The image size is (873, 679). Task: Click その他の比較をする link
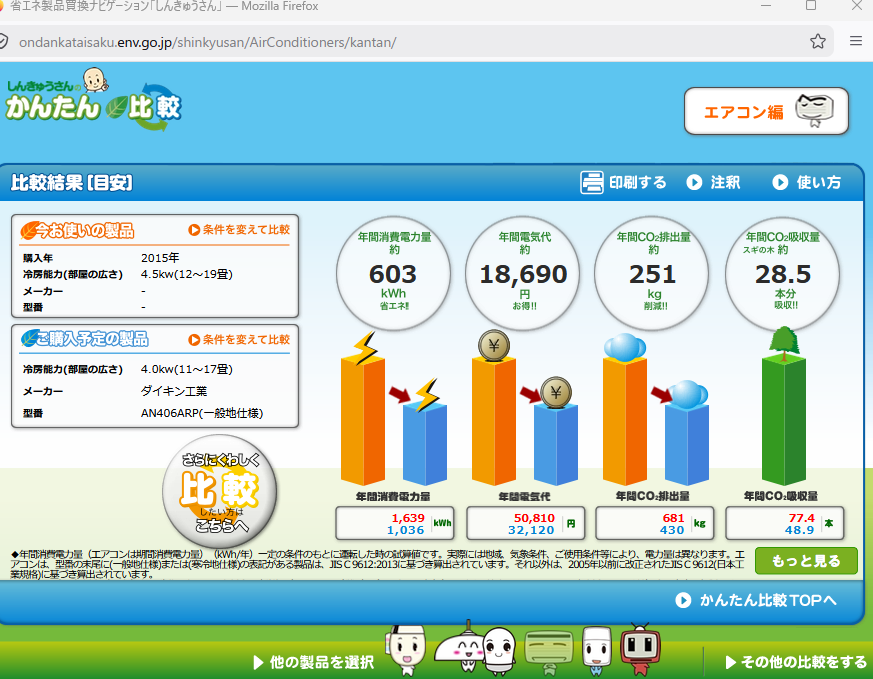(x=796, y=662)
